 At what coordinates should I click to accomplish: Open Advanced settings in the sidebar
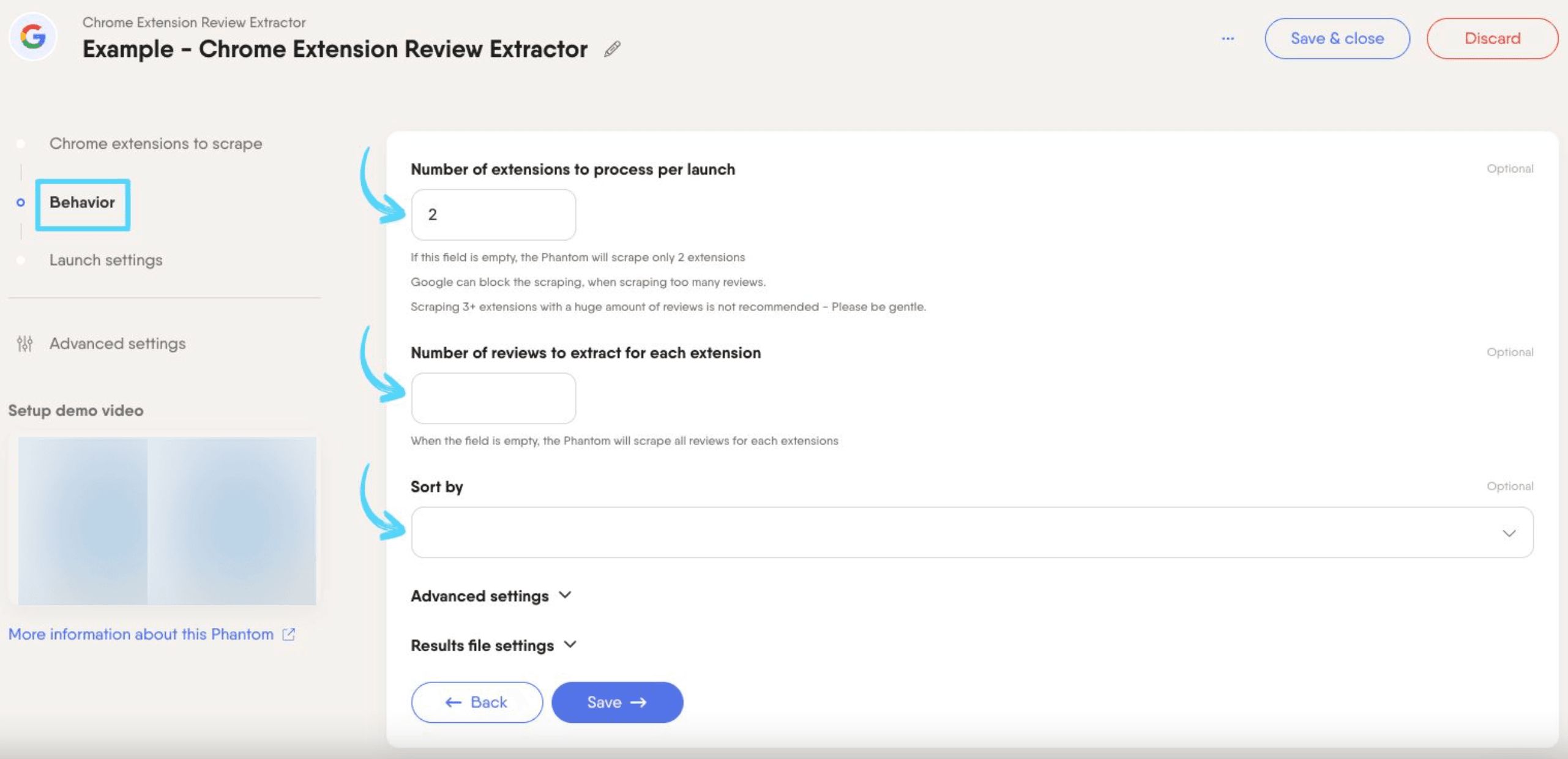pos(118,343)
